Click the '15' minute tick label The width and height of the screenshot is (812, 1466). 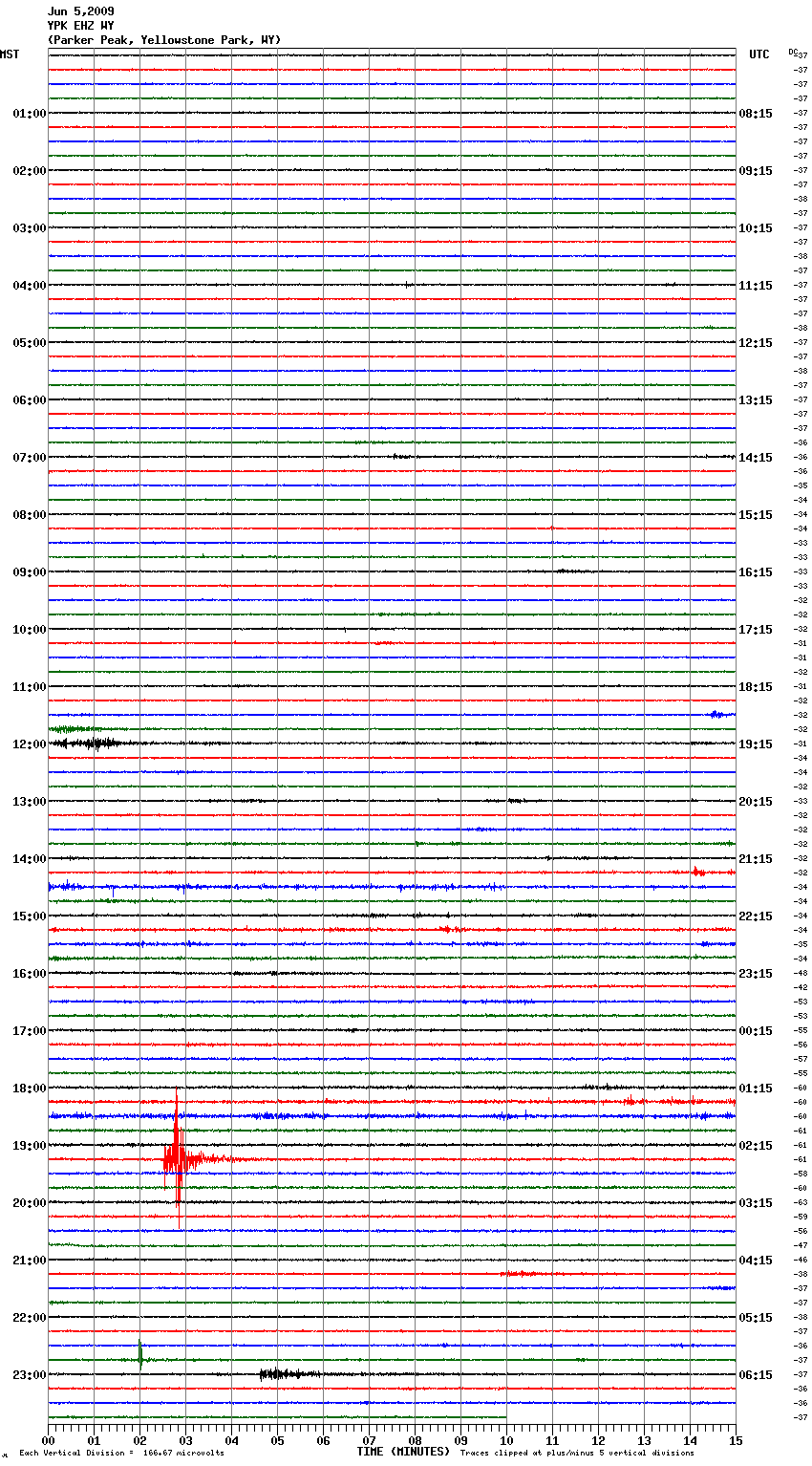click(x=736, y=1440)
